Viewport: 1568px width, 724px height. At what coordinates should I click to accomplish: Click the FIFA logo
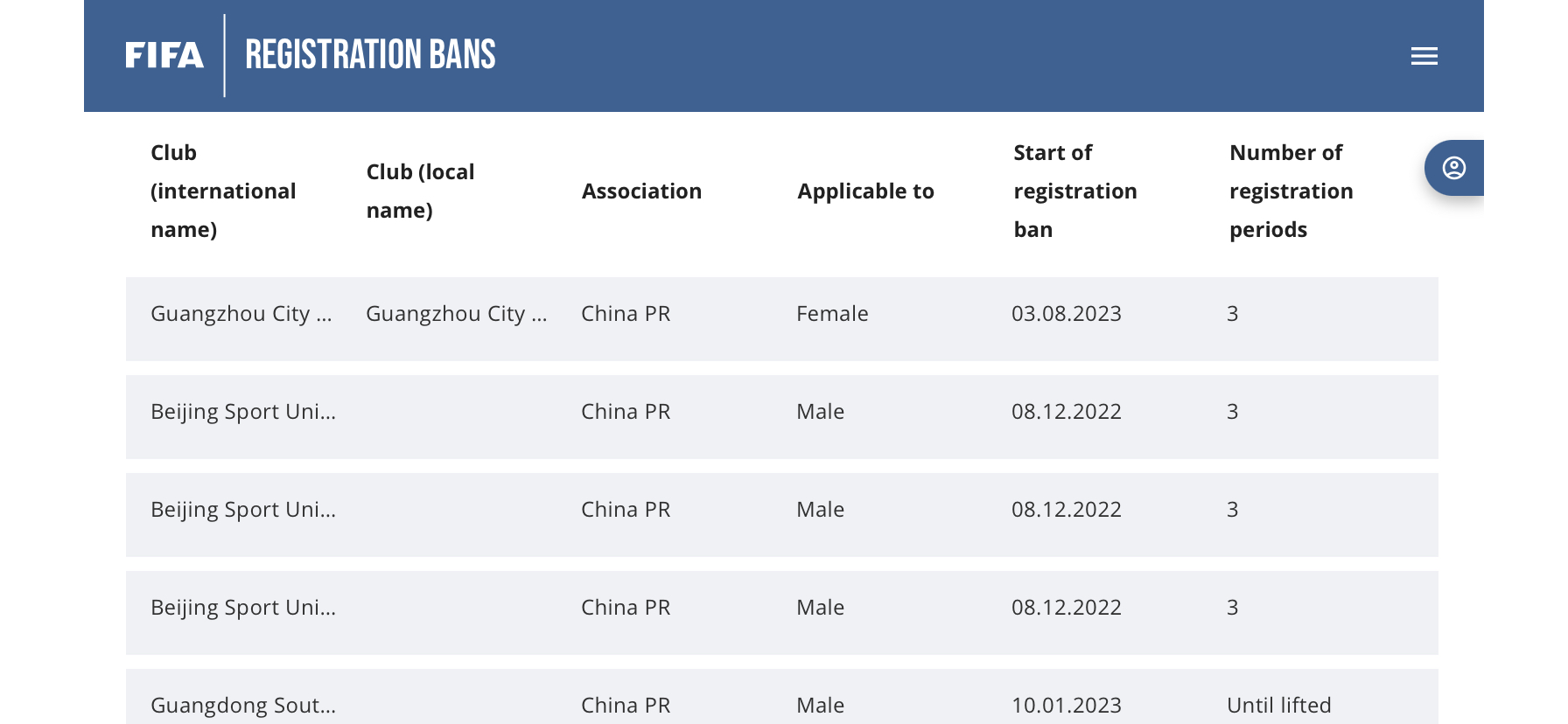164,56
